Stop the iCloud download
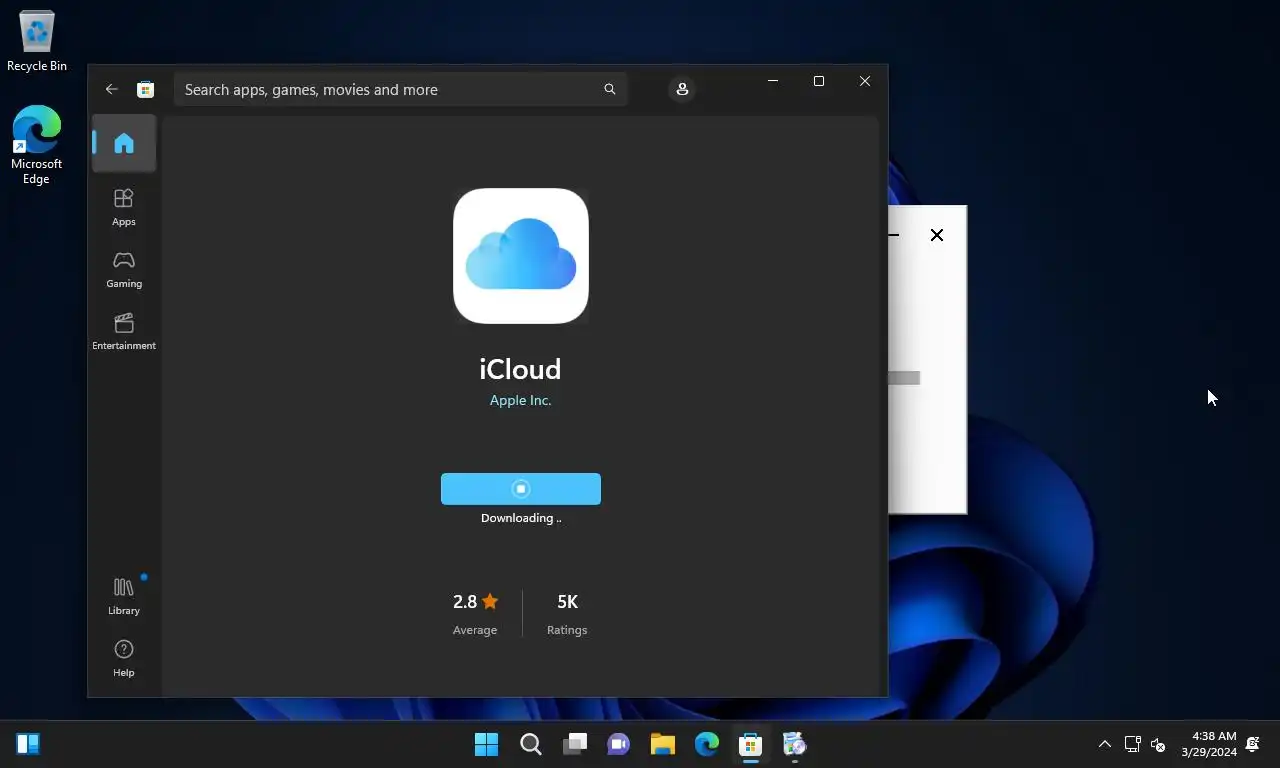This screenshot has width=1280, height=768. [x=521, y=489]
